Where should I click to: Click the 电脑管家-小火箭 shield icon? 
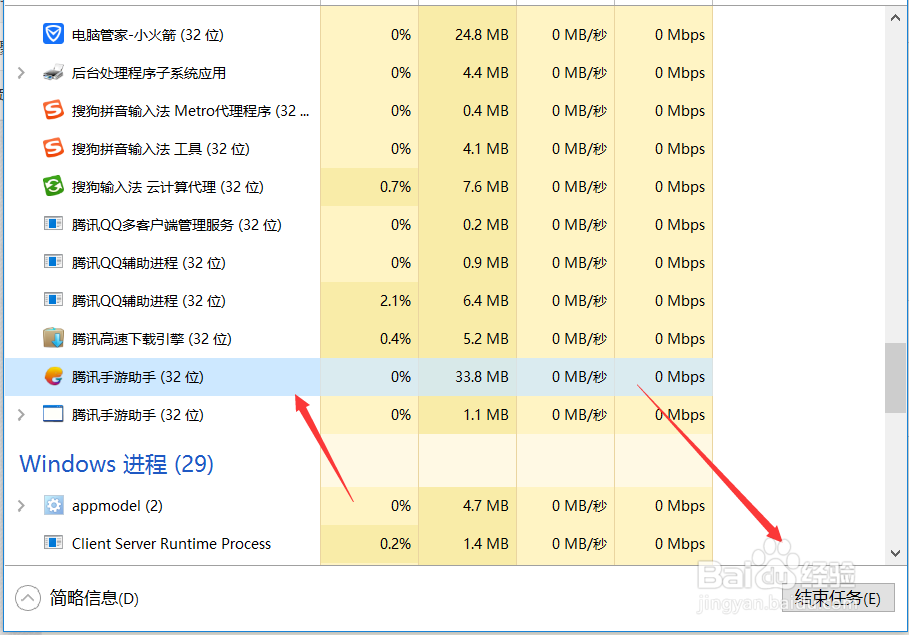point(53,34)
